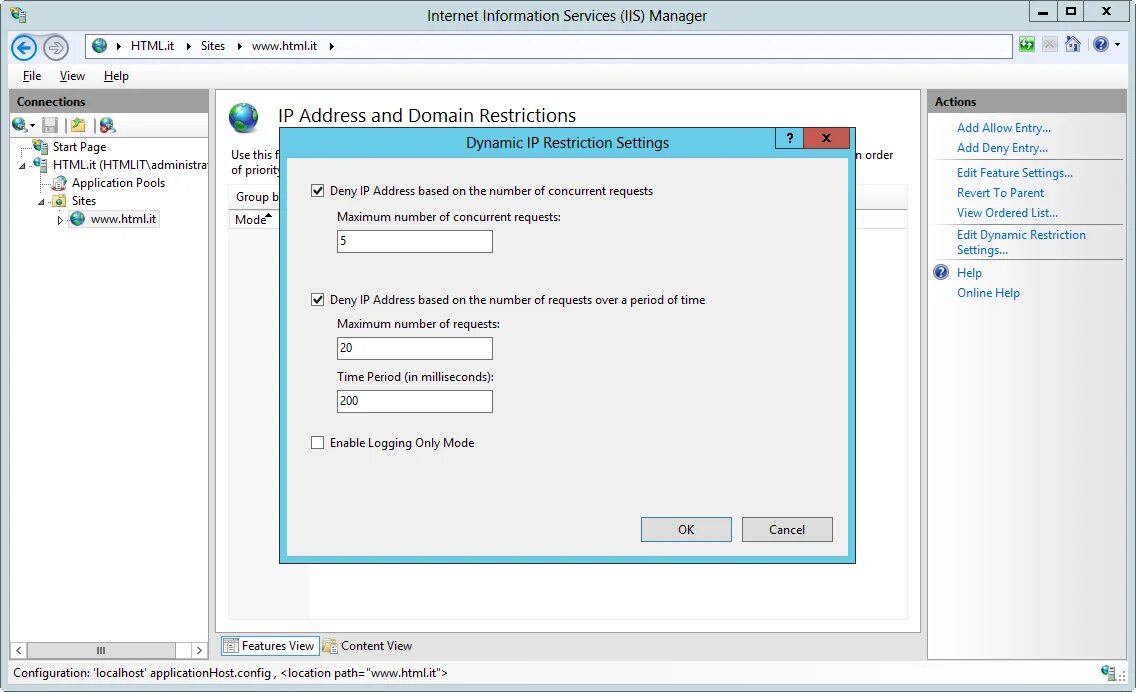
Task: Close the Dynamic IP Restriction Settings dialog
Action: tap(826, 138)
